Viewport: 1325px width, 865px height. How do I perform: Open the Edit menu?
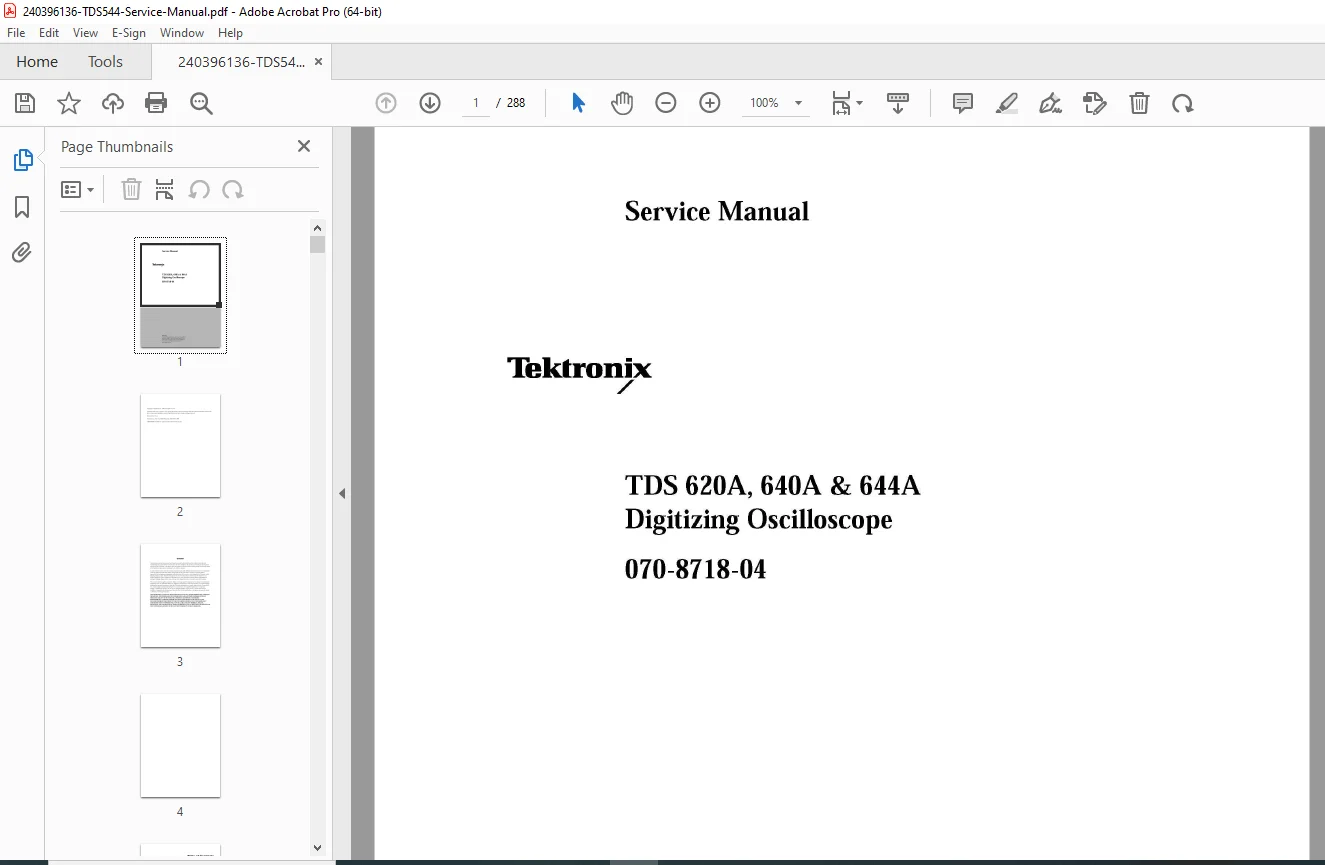coord(49,33)
